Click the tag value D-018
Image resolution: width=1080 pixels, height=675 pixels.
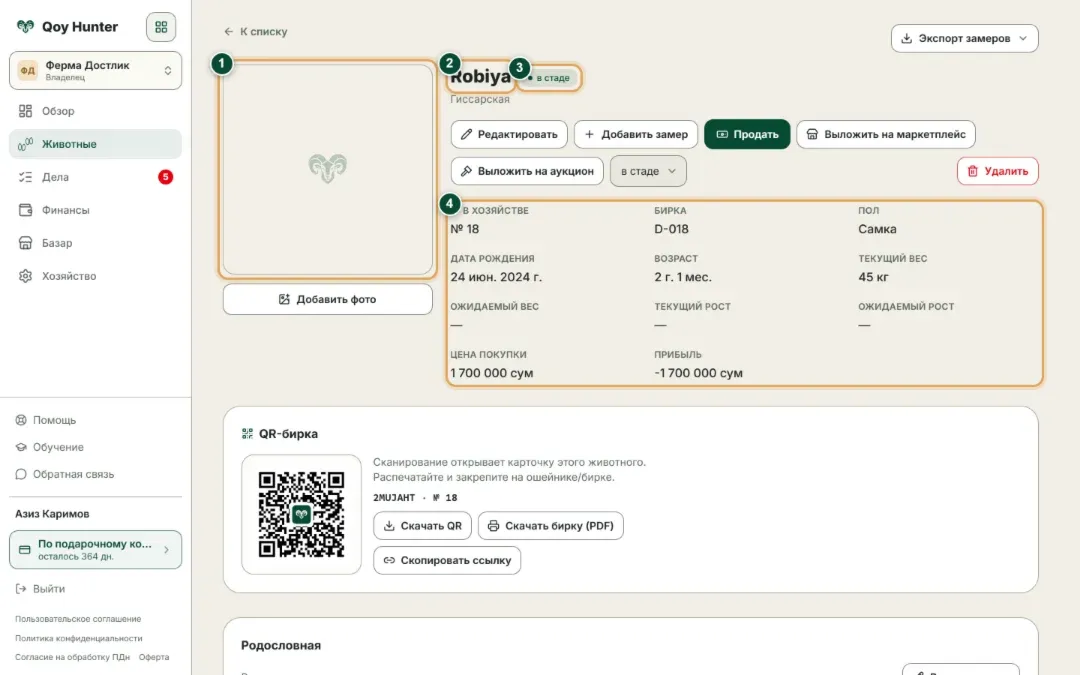click(x=672, y=229)
